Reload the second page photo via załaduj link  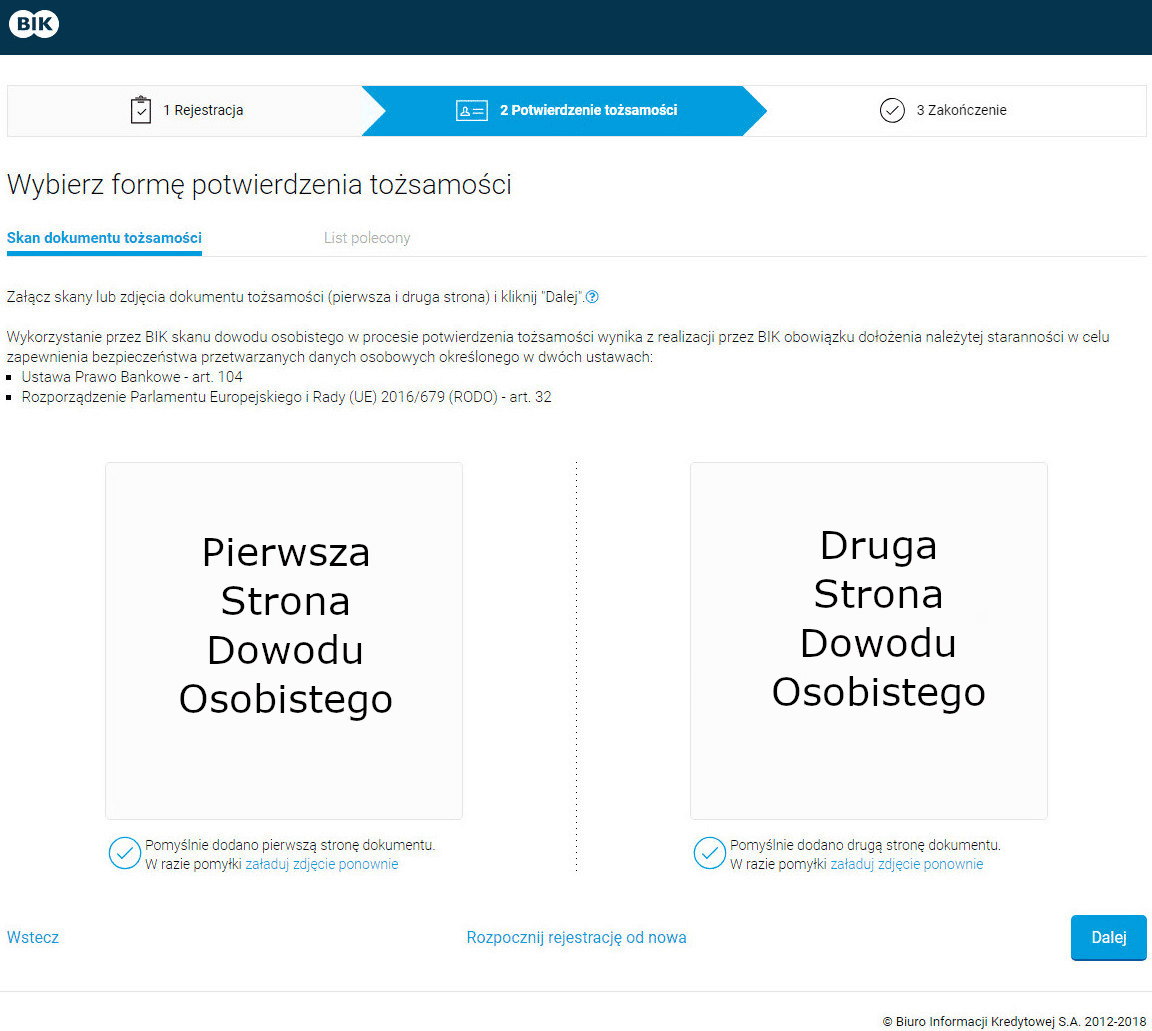(x=906, y=864)
